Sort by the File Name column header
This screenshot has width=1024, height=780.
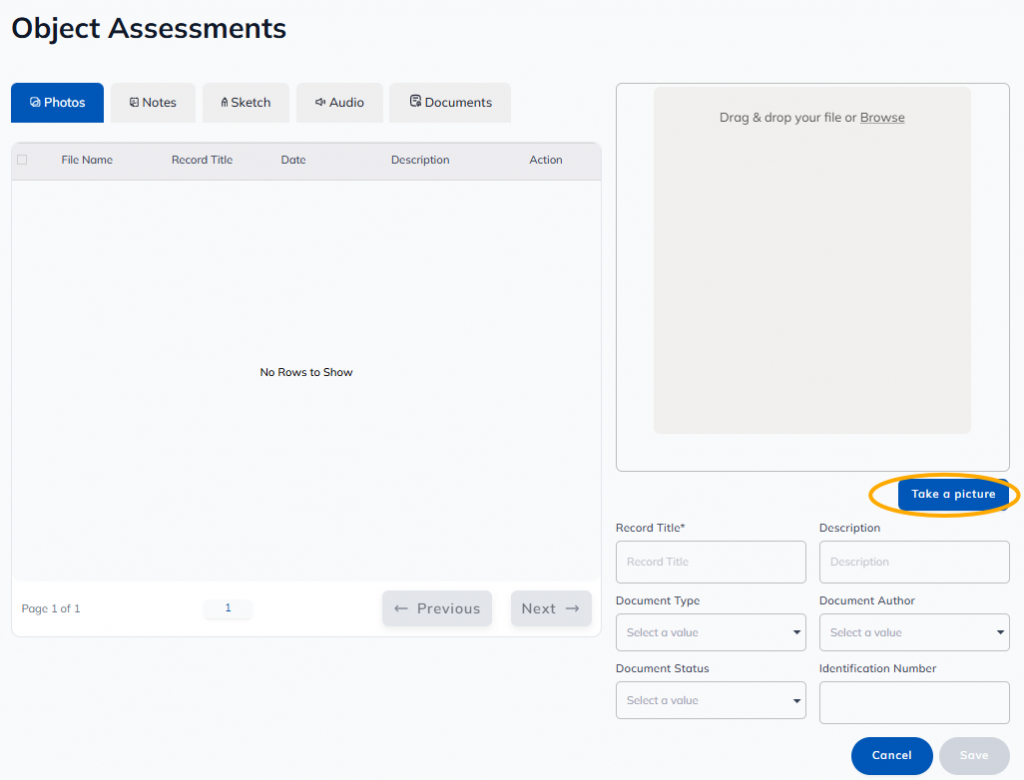click(x=87, y=160)
